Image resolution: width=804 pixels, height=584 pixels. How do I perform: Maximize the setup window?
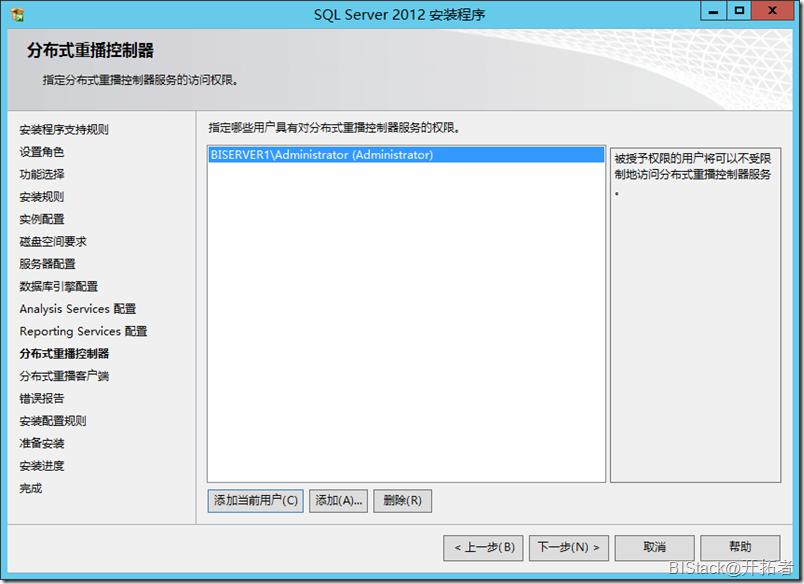click(739, 11)
